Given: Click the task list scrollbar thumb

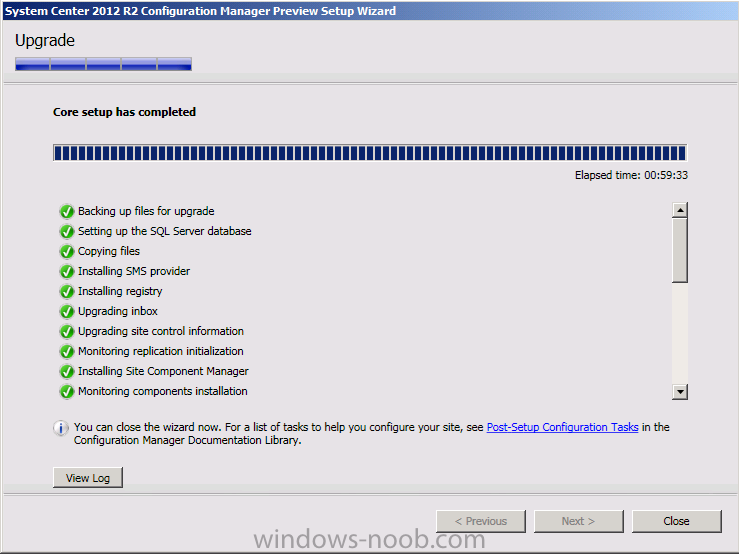Looking at the screenshot, I should pyautogui.click(x=680, y=250).
